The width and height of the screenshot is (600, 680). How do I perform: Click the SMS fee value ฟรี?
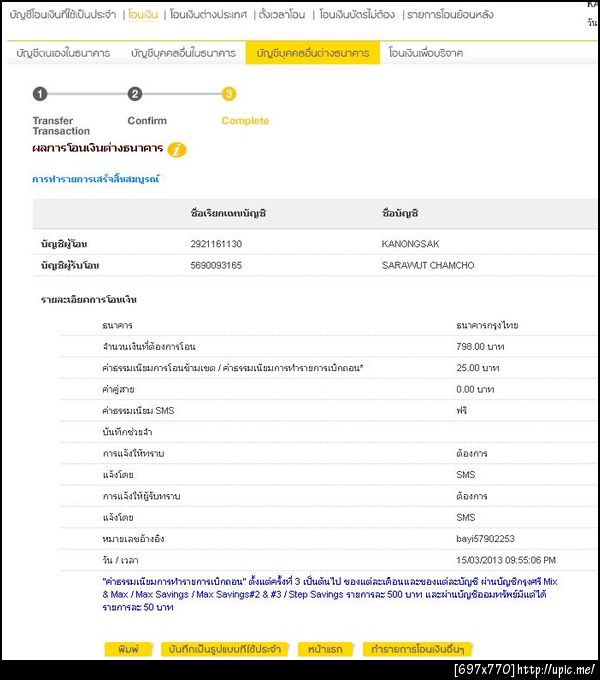pos(461,410)
